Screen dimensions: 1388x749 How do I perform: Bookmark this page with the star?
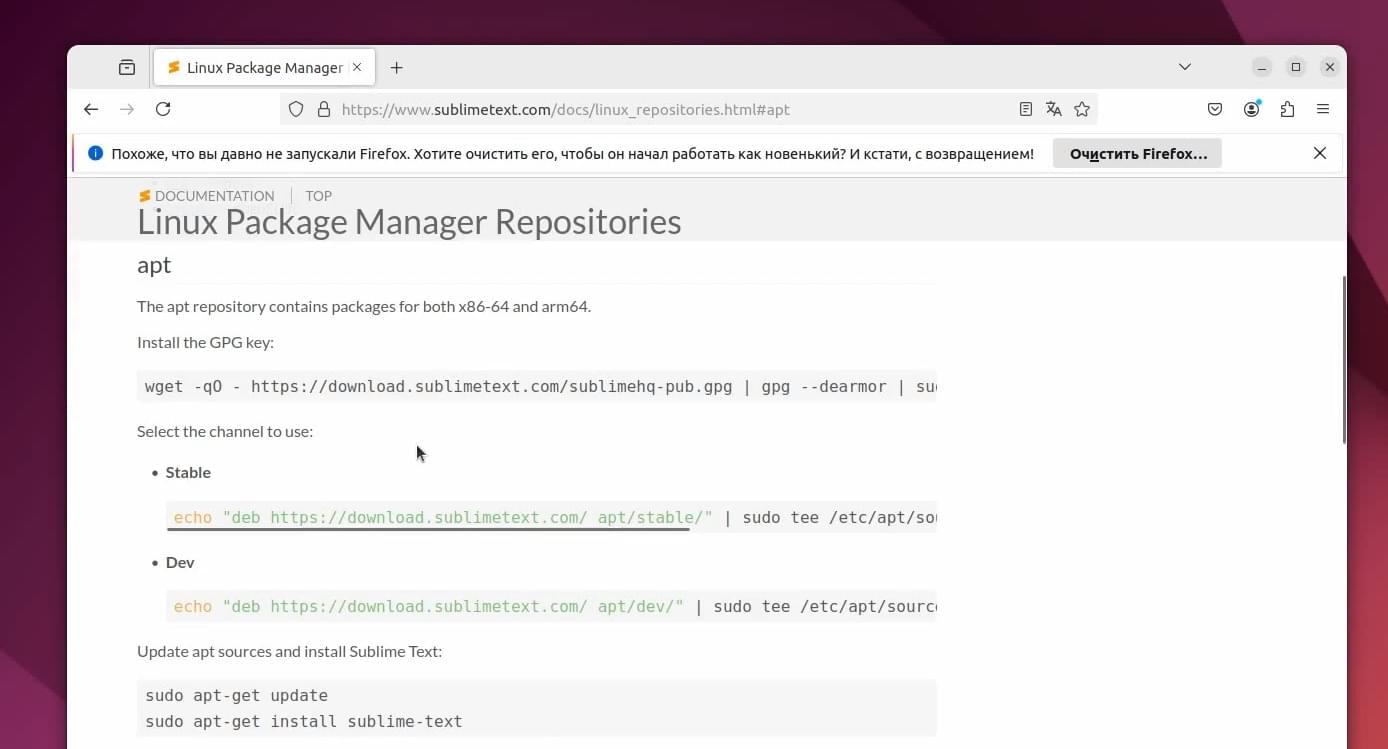tap(1082, 109)
